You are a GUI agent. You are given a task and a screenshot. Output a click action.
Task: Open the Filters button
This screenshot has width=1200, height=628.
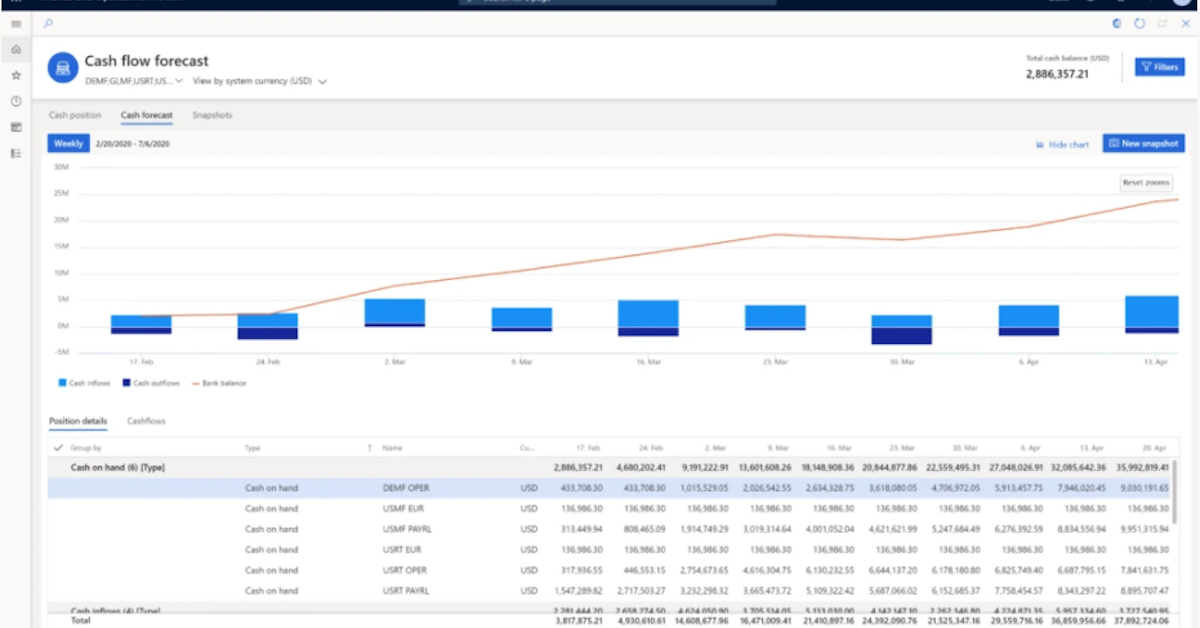(1159, 67)
